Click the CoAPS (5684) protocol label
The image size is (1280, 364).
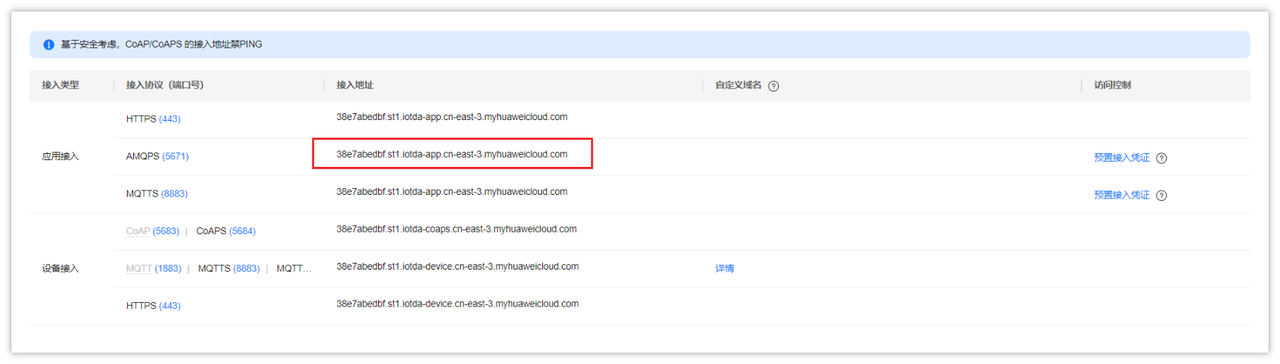(226, 231)
